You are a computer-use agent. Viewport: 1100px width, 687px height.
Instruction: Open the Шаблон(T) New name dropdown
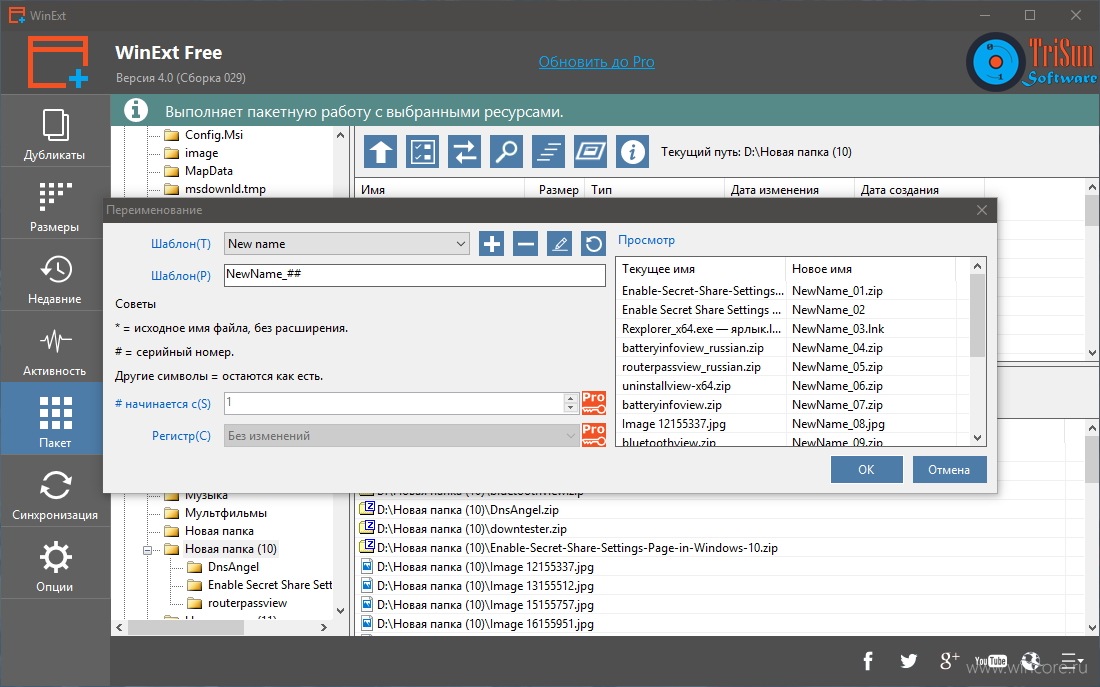(347, 244)
